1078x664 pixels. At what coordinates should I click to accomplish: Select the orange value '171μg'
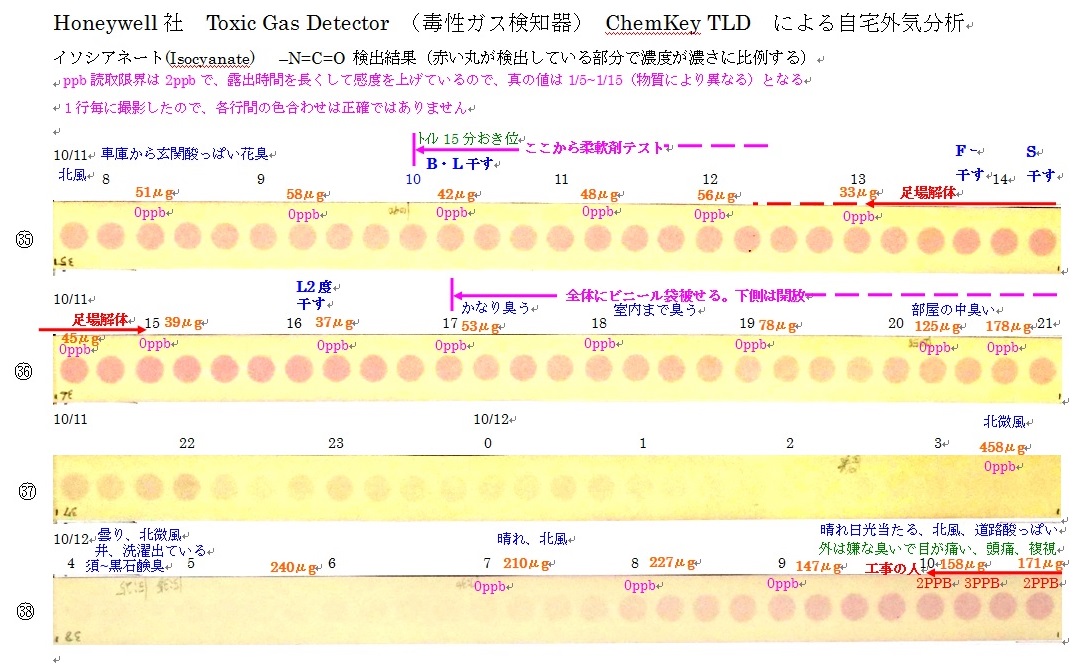click(1040, 564)
